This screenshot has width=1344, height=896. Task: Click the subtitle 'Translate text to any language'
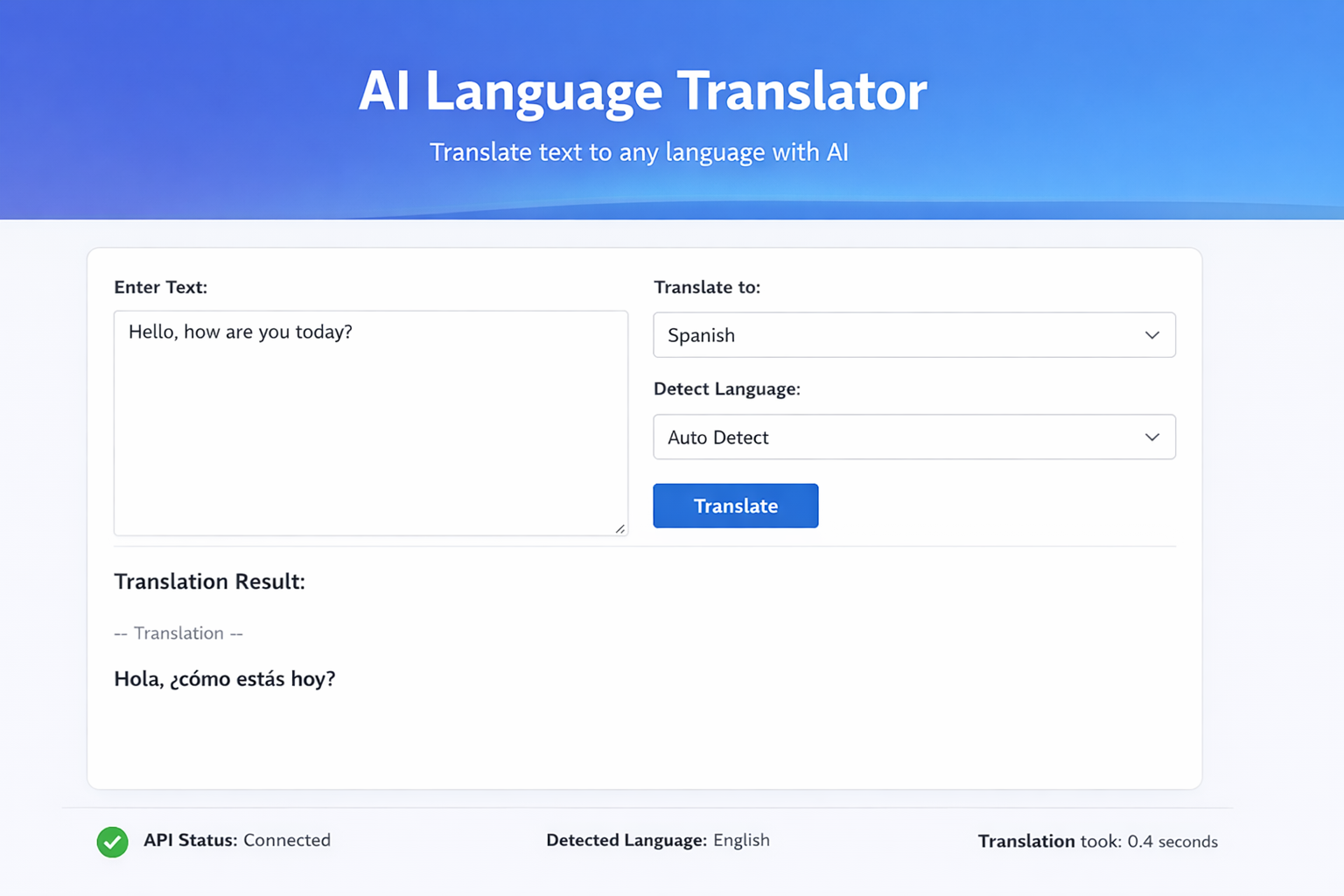pos(639,151)
